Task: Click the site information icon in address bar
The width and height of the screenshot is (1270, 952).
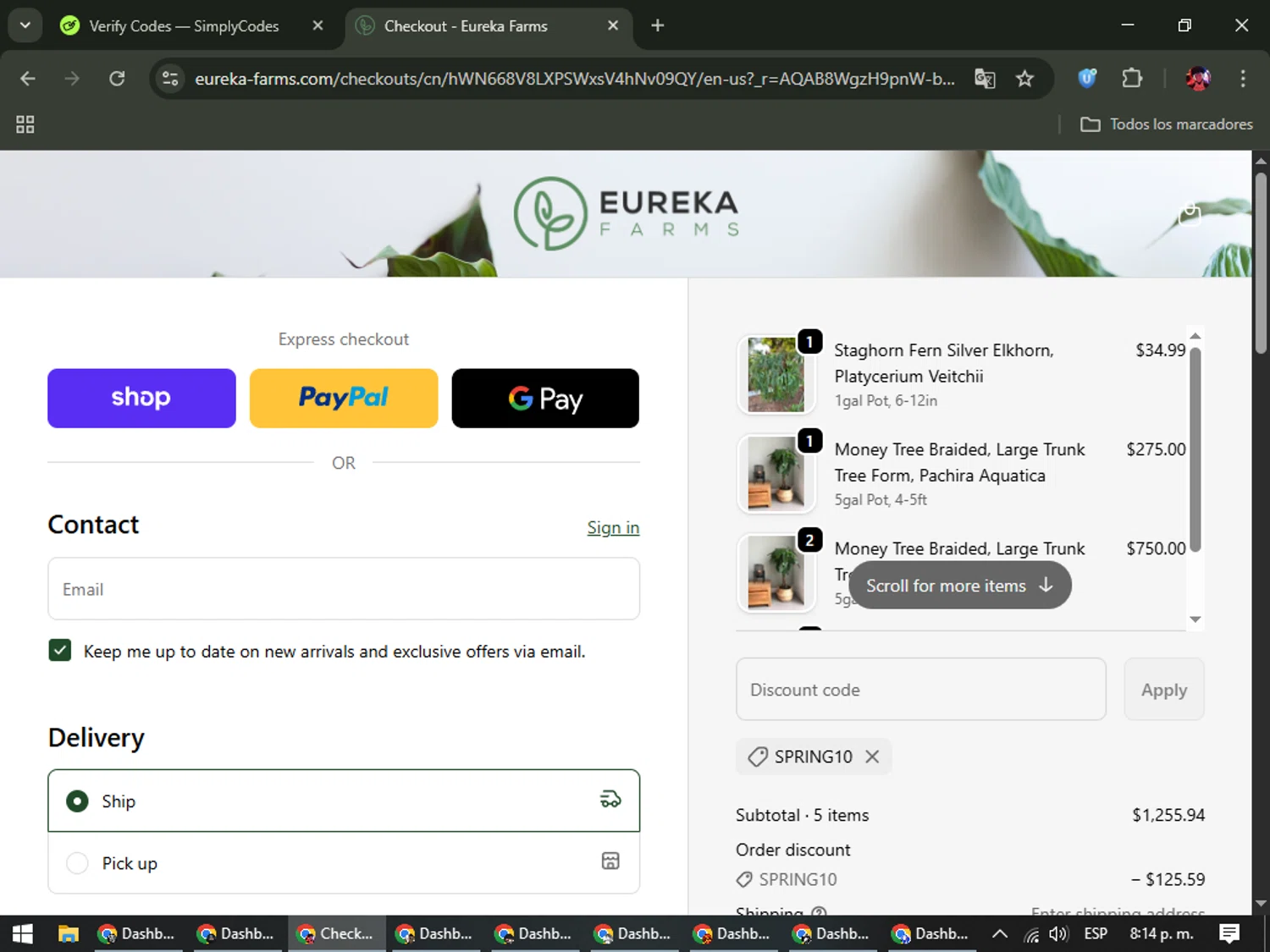Action: click(x=170, y=79)
